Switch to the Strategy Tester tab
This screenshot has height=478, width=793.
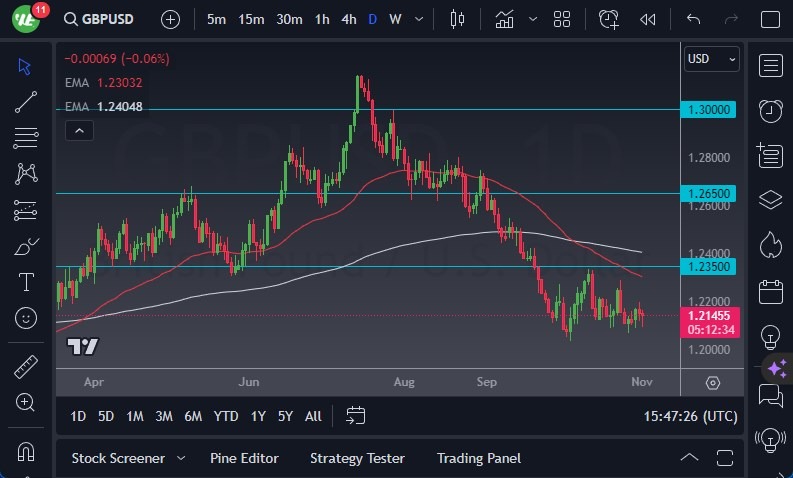(x=357, y=458)
